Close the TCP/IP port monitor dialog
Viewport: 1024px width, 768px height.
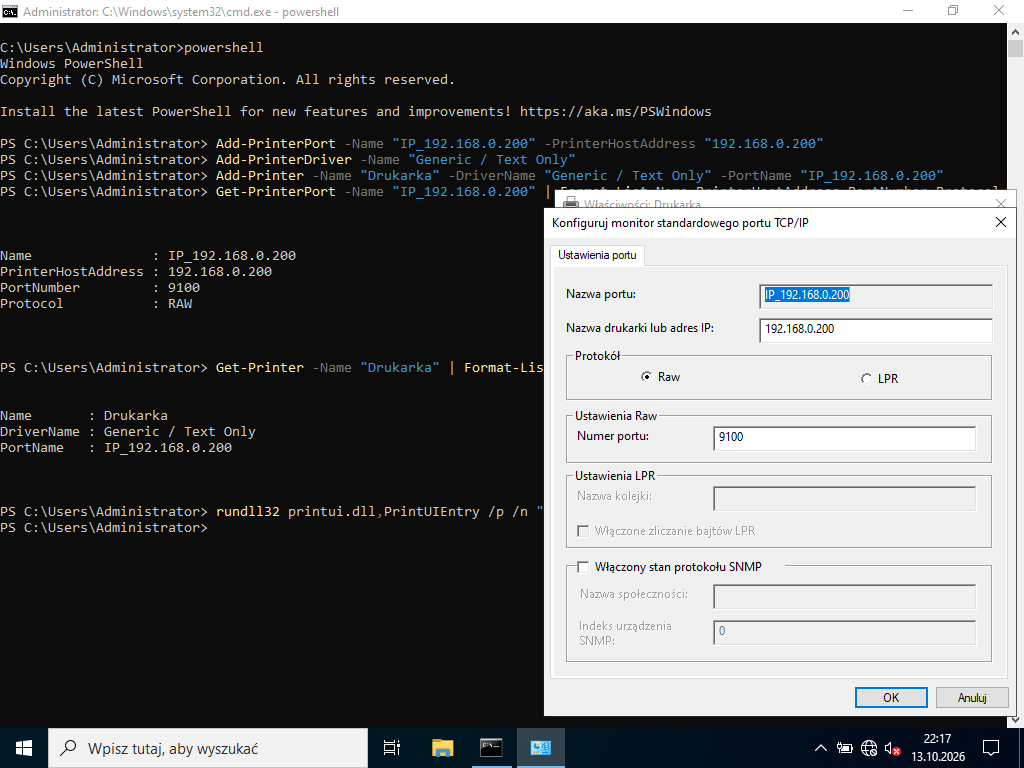[x=1000, y=223]
